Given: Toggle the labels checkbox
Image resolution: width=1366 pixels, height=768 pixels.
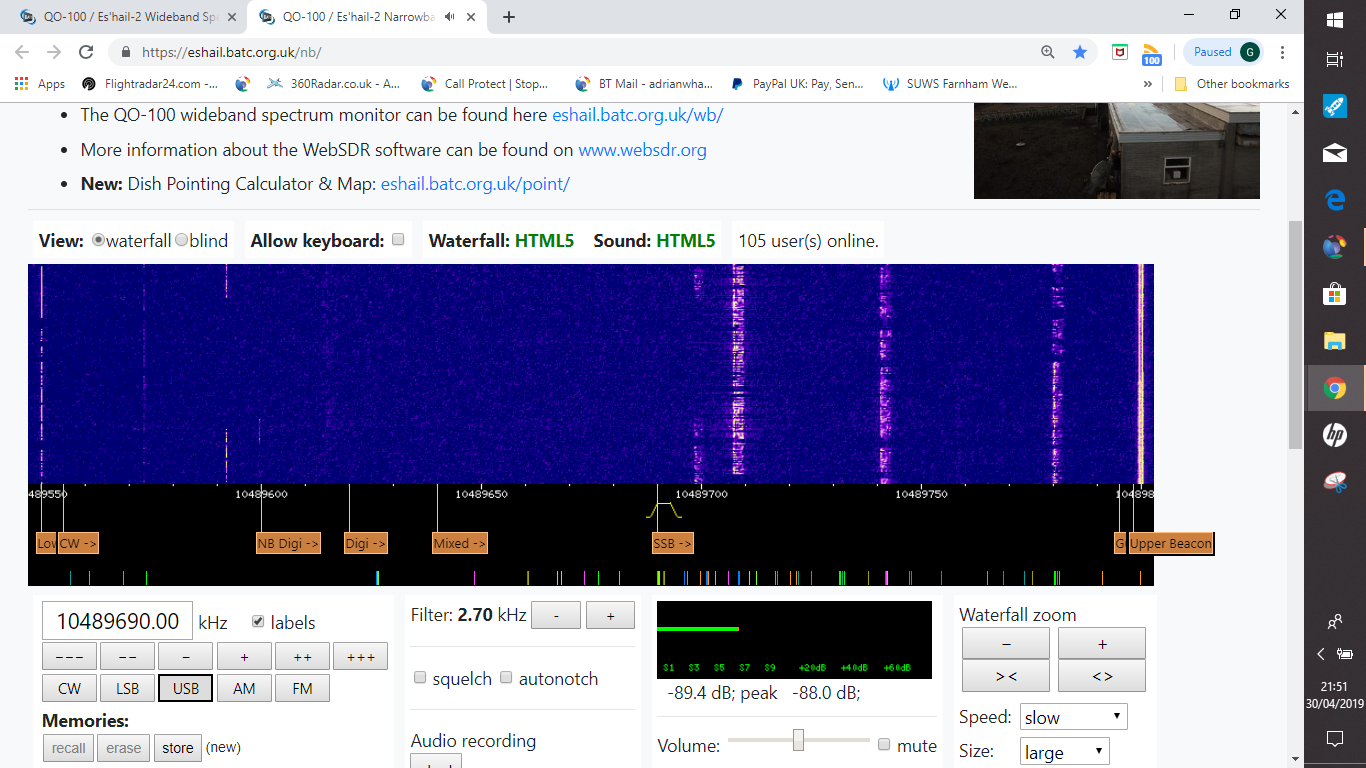Looking at the screenshot, I should tap(259, 621).
